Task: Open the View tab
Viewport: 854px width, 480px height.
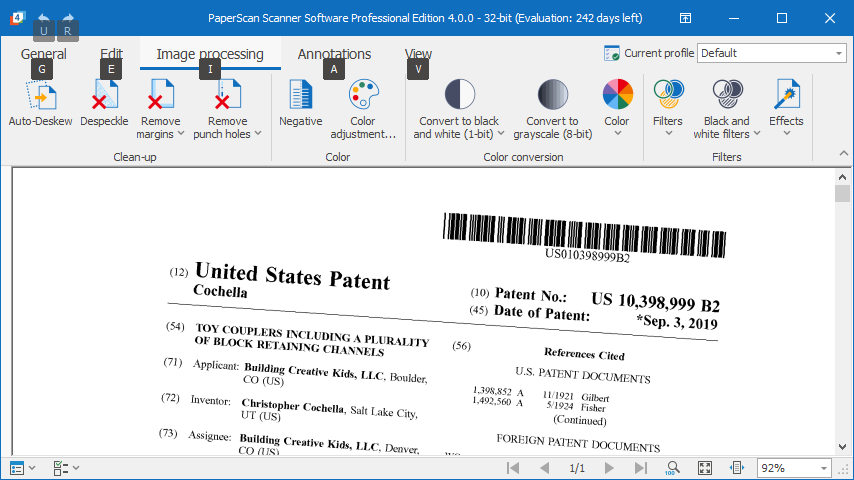Action: coord(418,54)
